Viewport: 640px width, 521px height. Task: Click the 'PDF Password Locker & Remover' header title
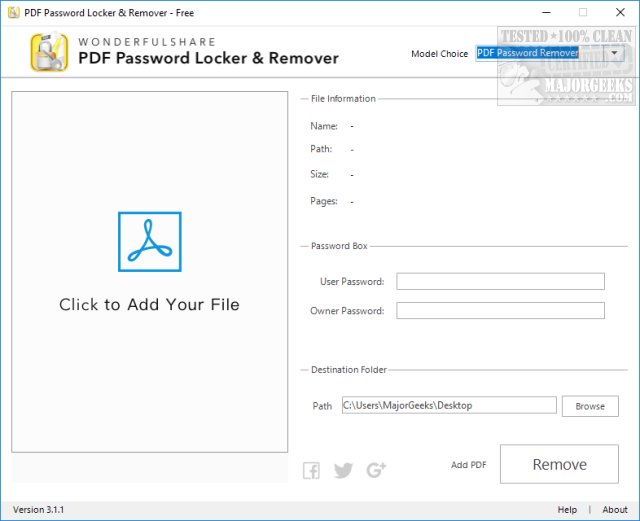(x=208, y=58)
